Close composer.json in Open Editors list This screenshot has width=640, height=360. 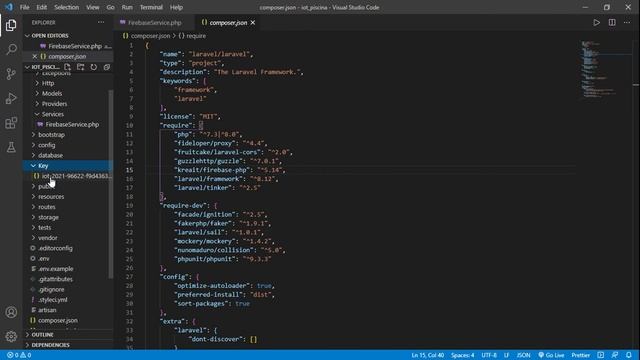click(x=34, y=56)
